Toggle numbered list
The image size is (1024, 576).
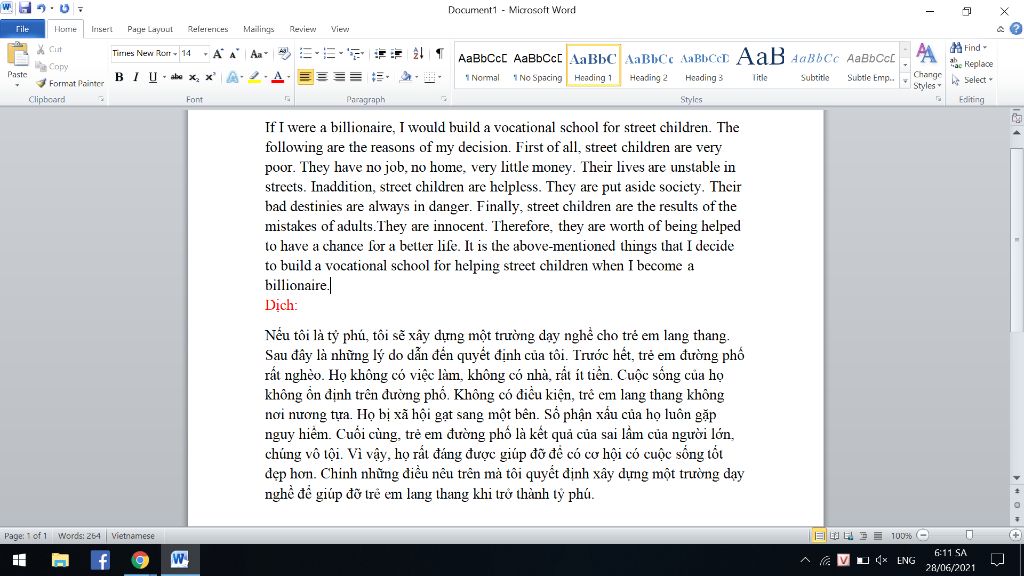click(x=329, y=54)
